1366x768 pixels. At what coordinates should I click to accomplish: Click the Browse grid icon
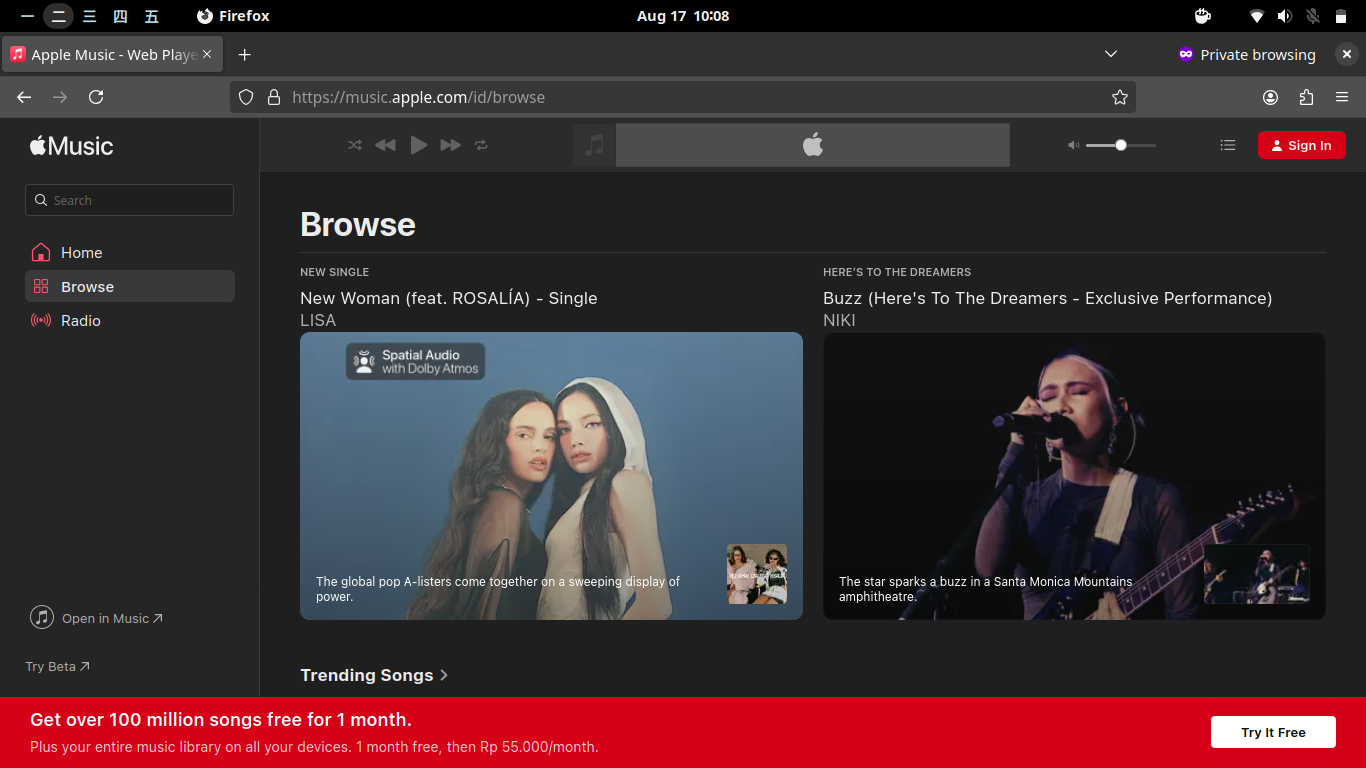click(x=41, y=287)
